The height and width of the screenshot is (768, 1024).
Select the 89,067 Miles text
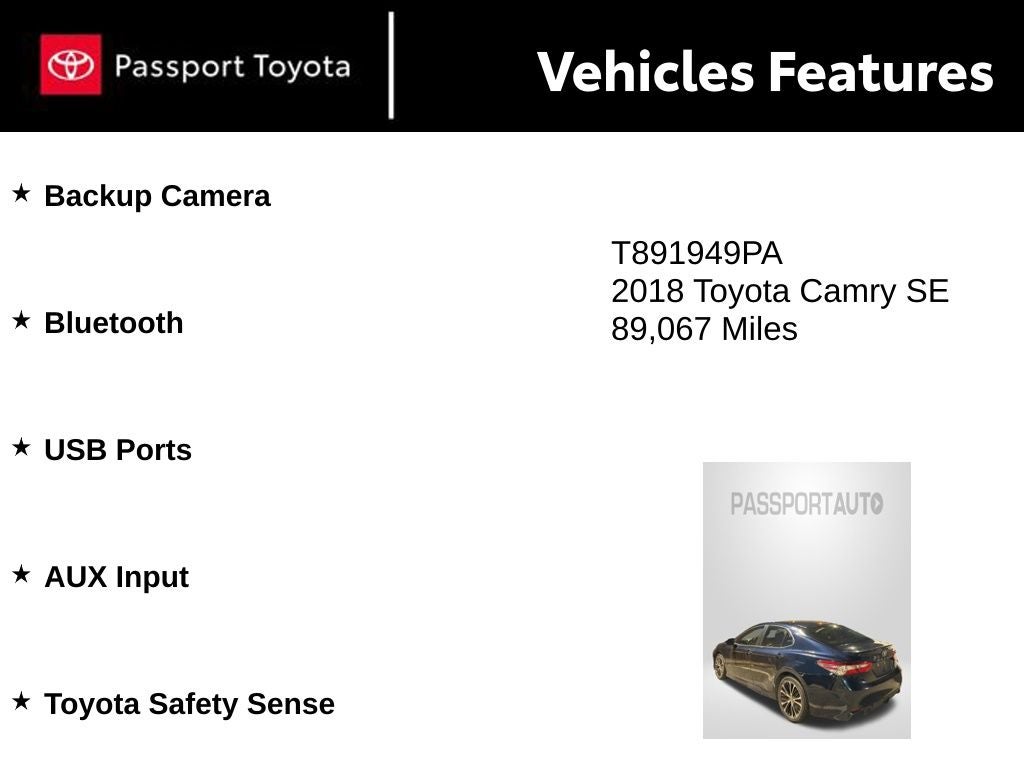tap(704, 329)
